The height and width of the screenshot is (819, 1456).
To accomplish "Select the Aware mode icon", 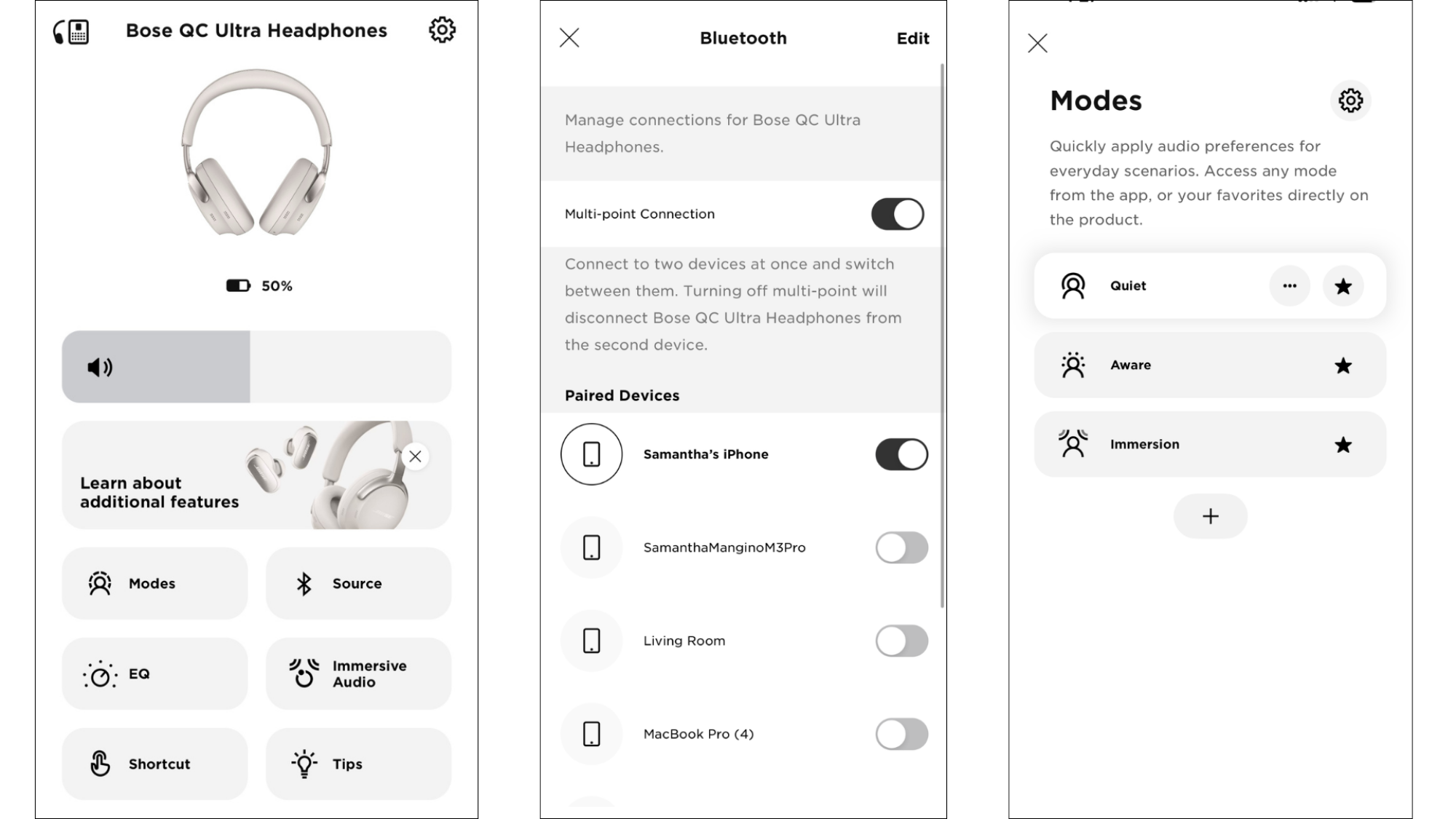I will tap(1073, 365).
